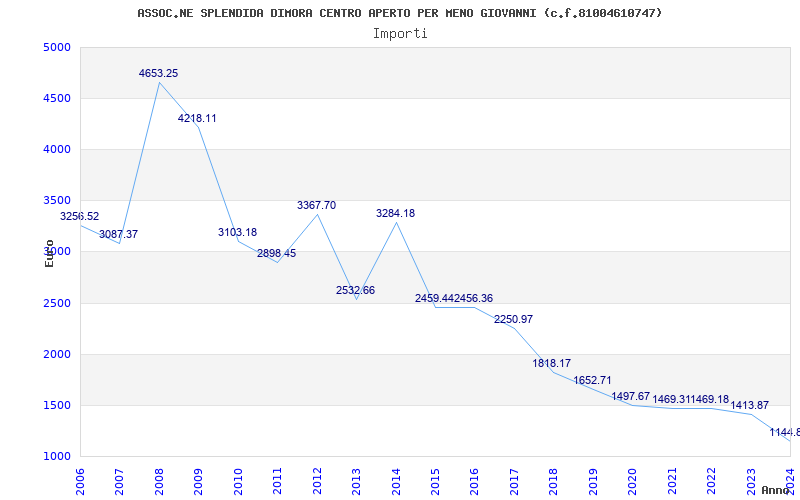Click the x-axis year 2023
The height and width of the screenshot is (500, 800).
pyautogui.click(x=751, y=482)
